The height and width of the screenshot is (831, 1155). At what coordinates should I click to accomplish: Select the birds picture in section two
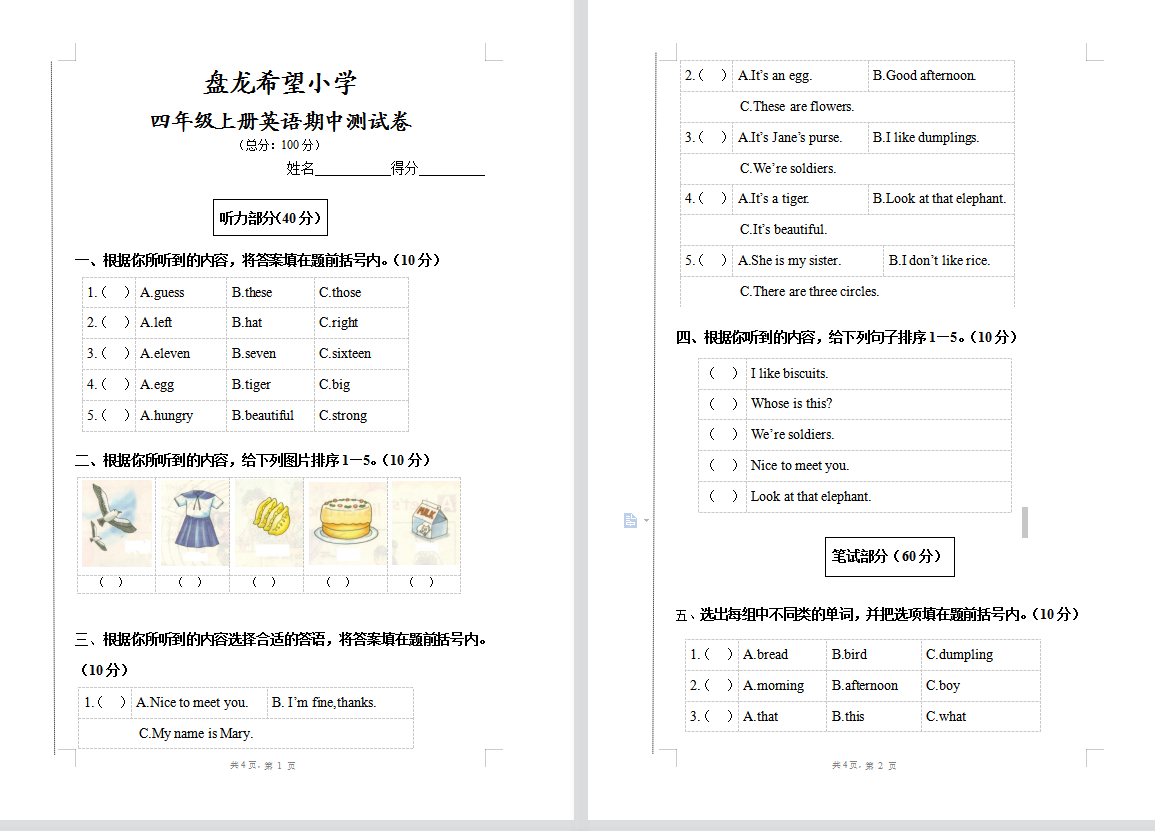pyautogui.click(x=116, y=523)
